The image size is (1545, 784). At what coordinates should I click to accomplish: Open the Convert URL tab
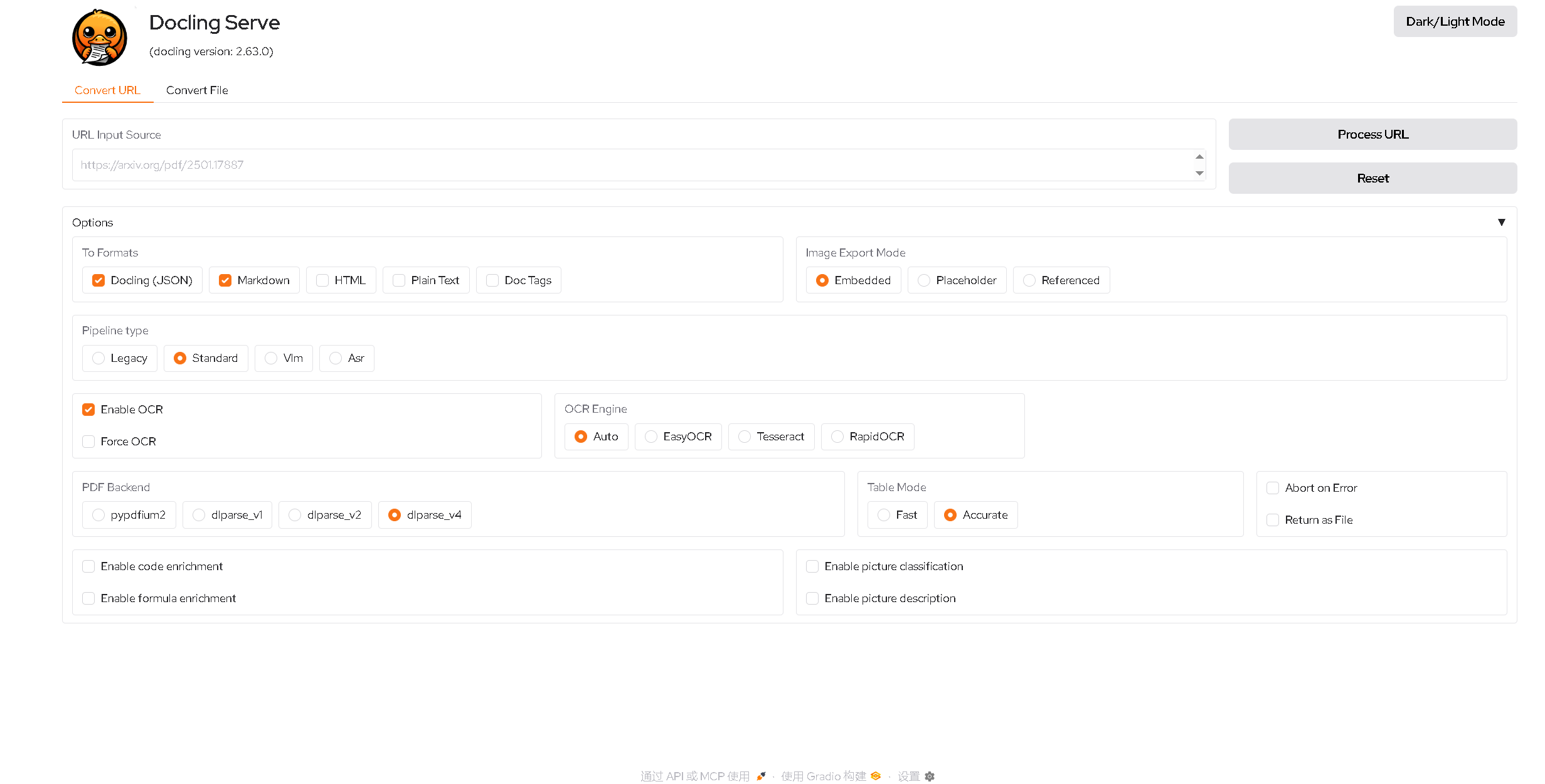coord(107,90)
